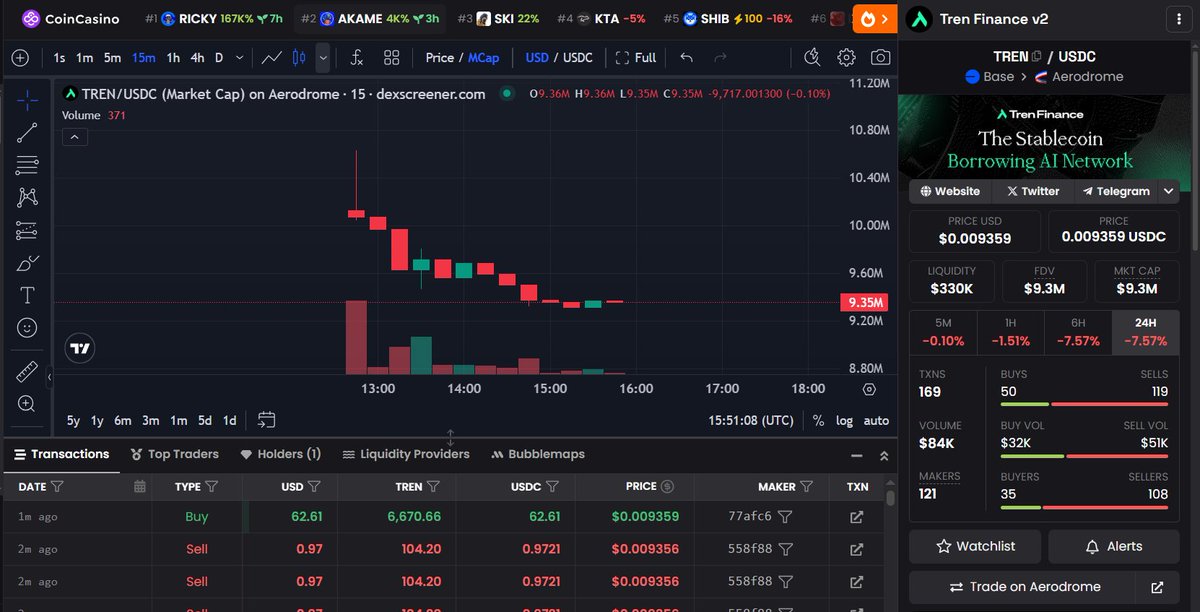
Task: Select the ruler measure tool
Action: (27, 371)
